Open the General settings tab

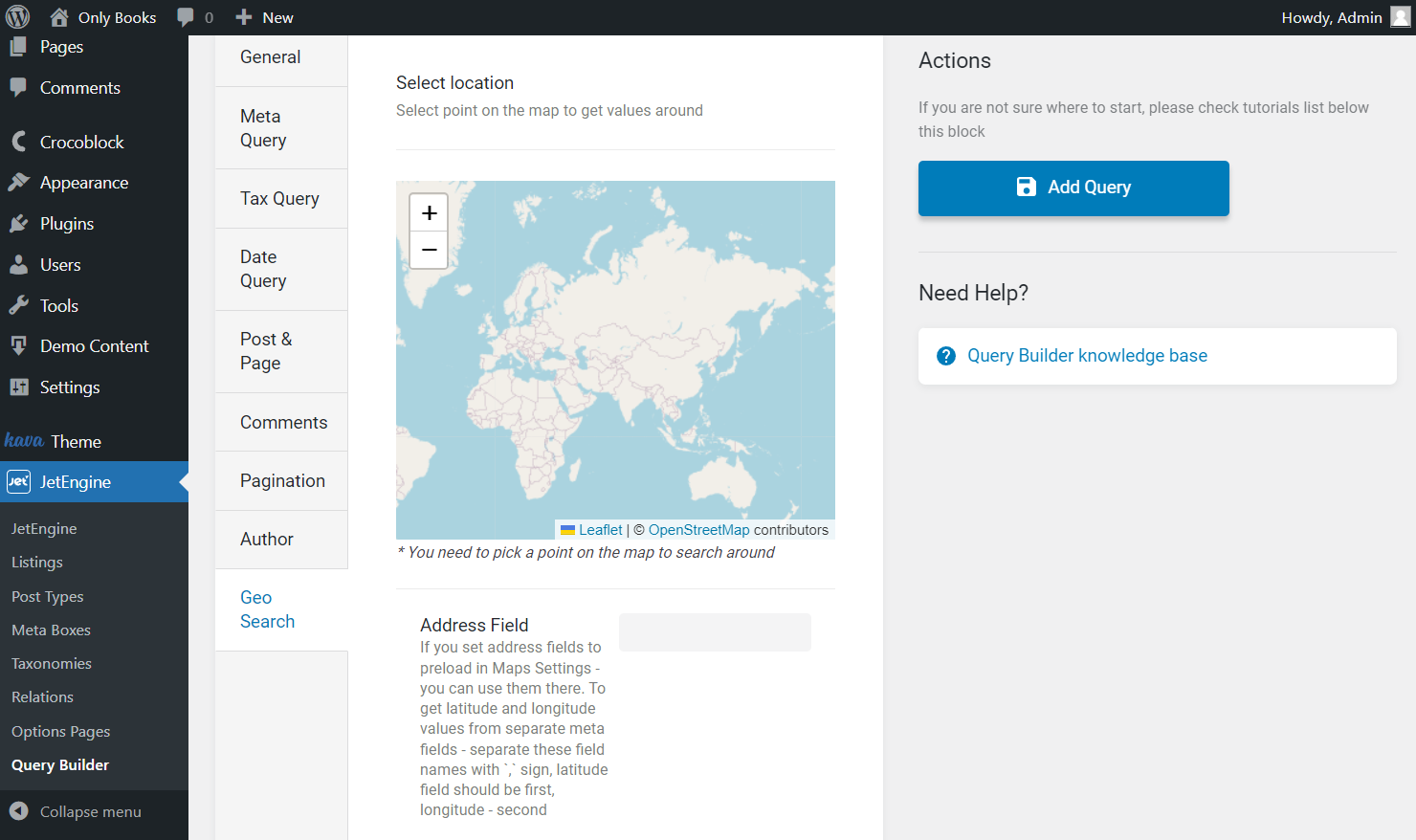[281, 57]
